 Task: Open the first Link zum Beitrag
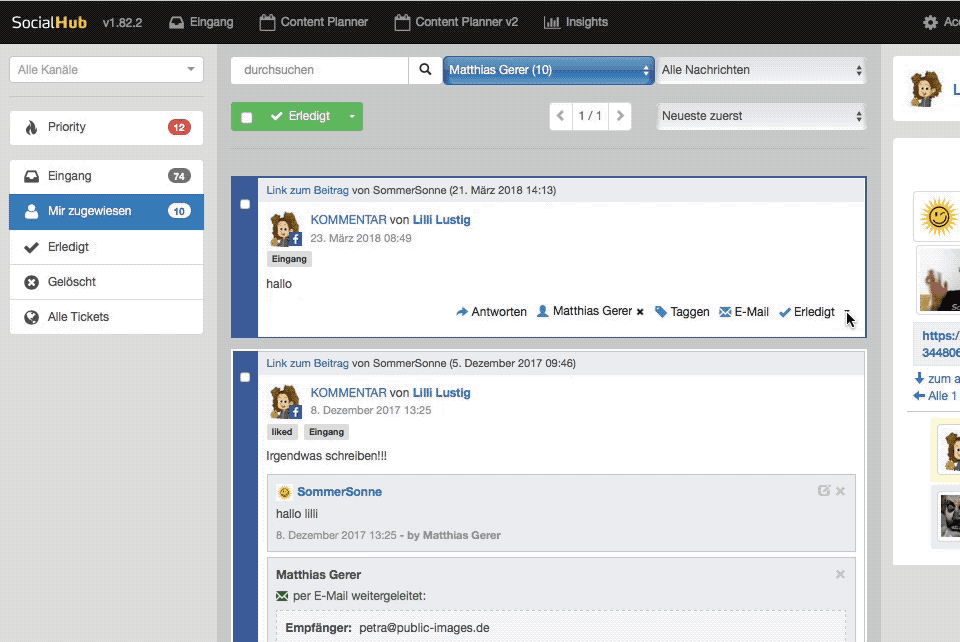pos(307,190)
